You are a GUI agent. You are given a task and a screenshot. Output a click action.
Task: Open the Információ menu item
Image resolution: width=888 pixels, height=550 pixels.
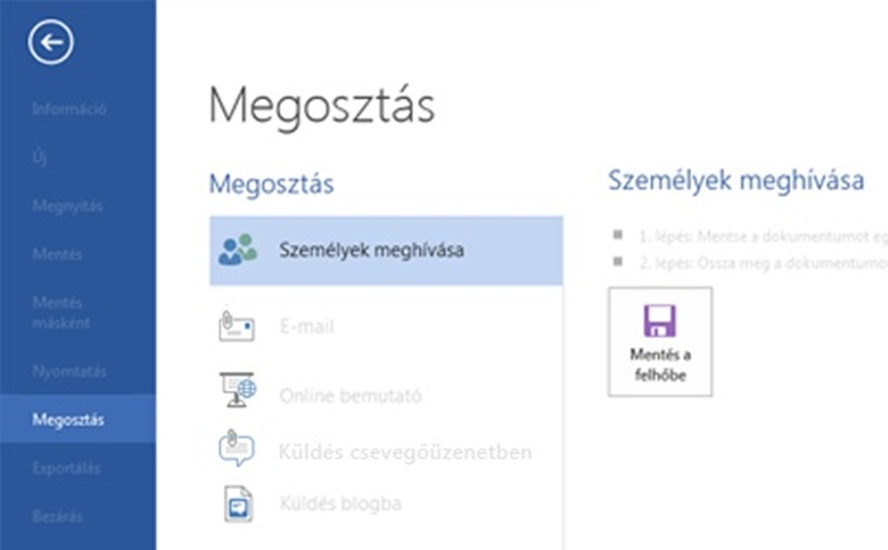tap(69, 108)
